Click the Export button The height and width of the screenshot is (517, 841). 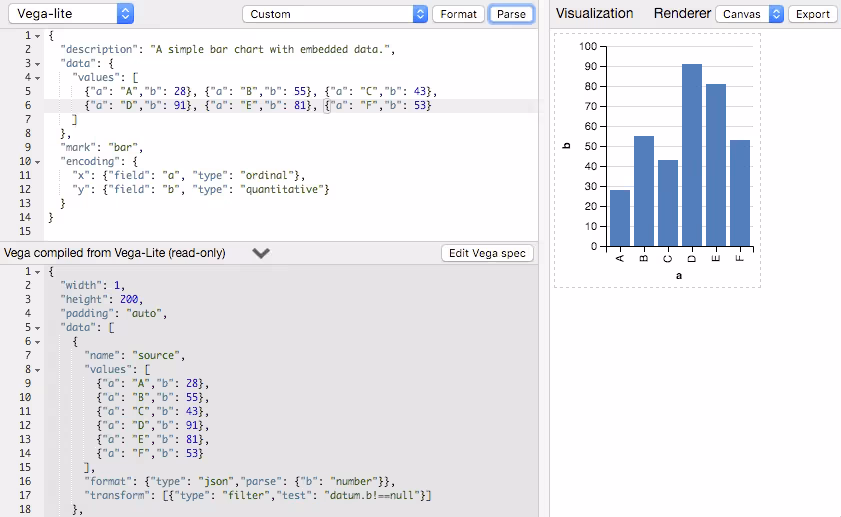[x=813, y=14]
